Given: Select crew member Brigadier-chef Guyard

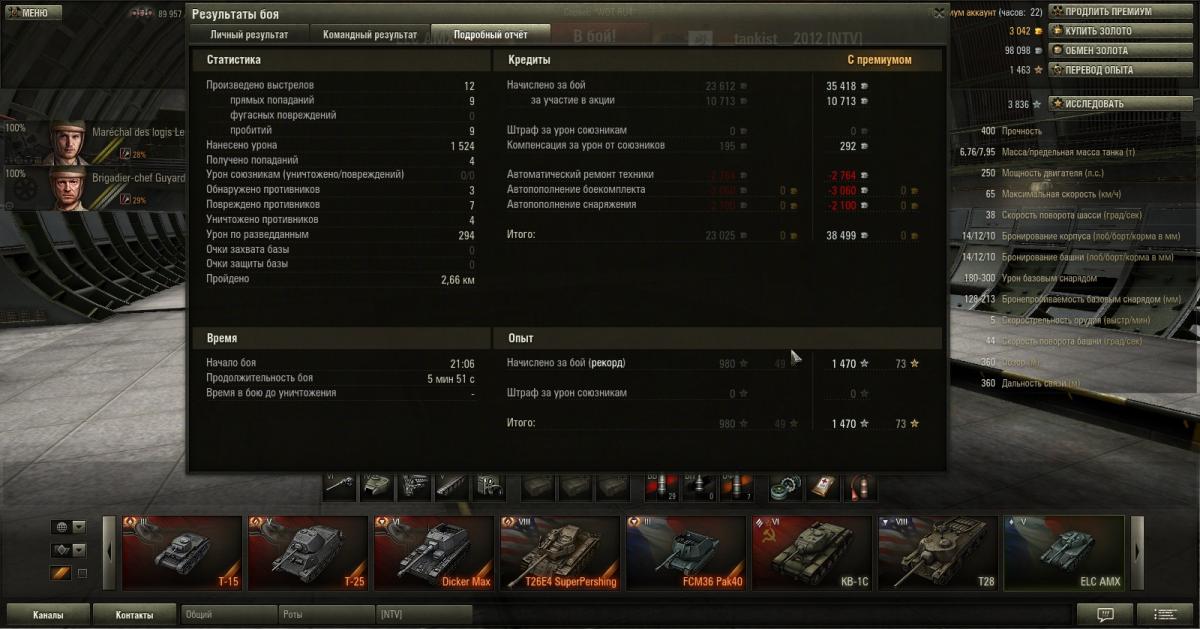Looking at the screenshot, I should (x=95, y=188).
